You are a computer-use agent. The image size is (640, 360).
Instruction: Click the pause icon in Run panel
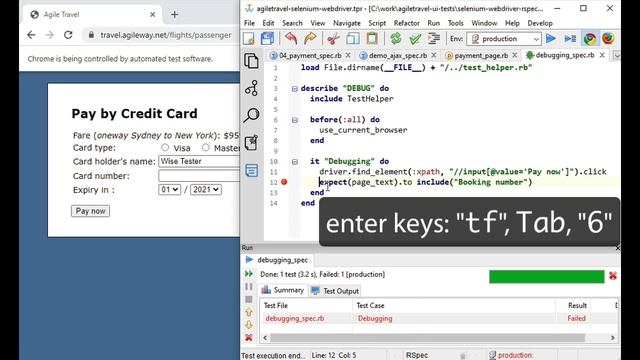coord(249,287)
